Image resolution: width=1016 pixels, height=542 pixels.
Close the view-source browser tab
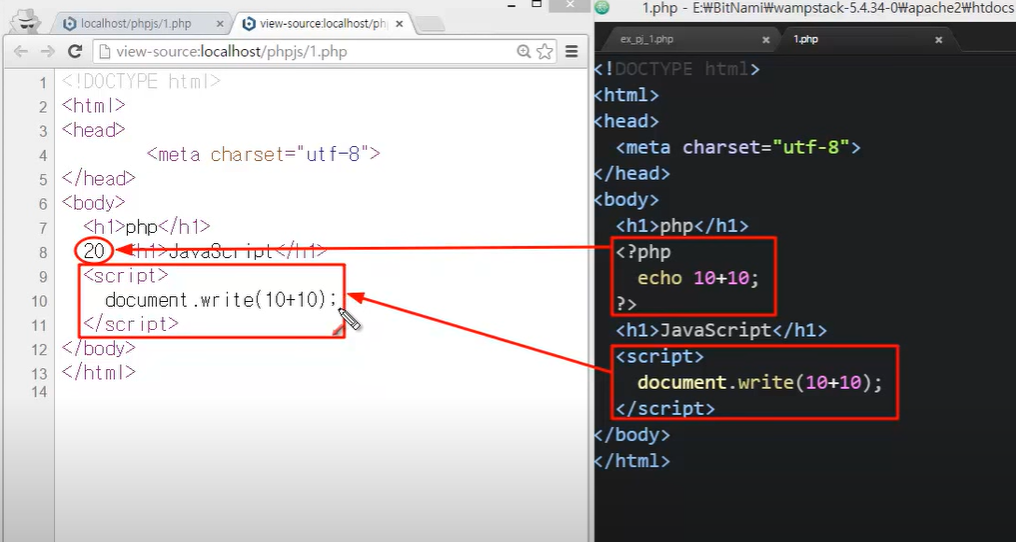pos(399,24)
